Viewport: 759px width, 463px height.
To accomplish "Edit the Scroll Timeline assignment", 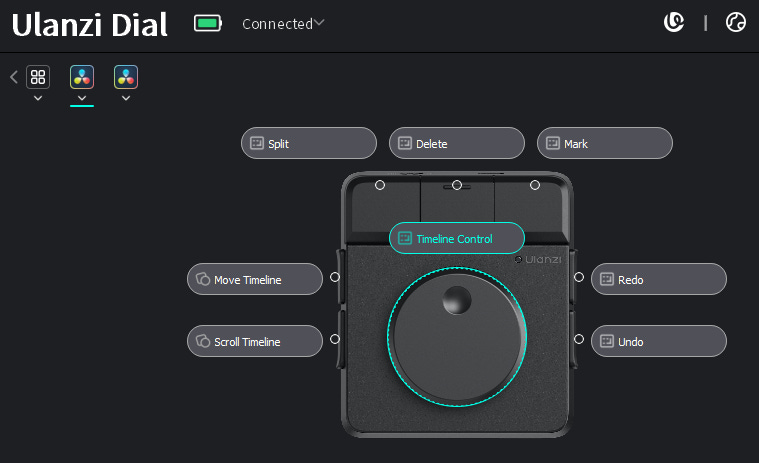I will [x=255, y=341].
